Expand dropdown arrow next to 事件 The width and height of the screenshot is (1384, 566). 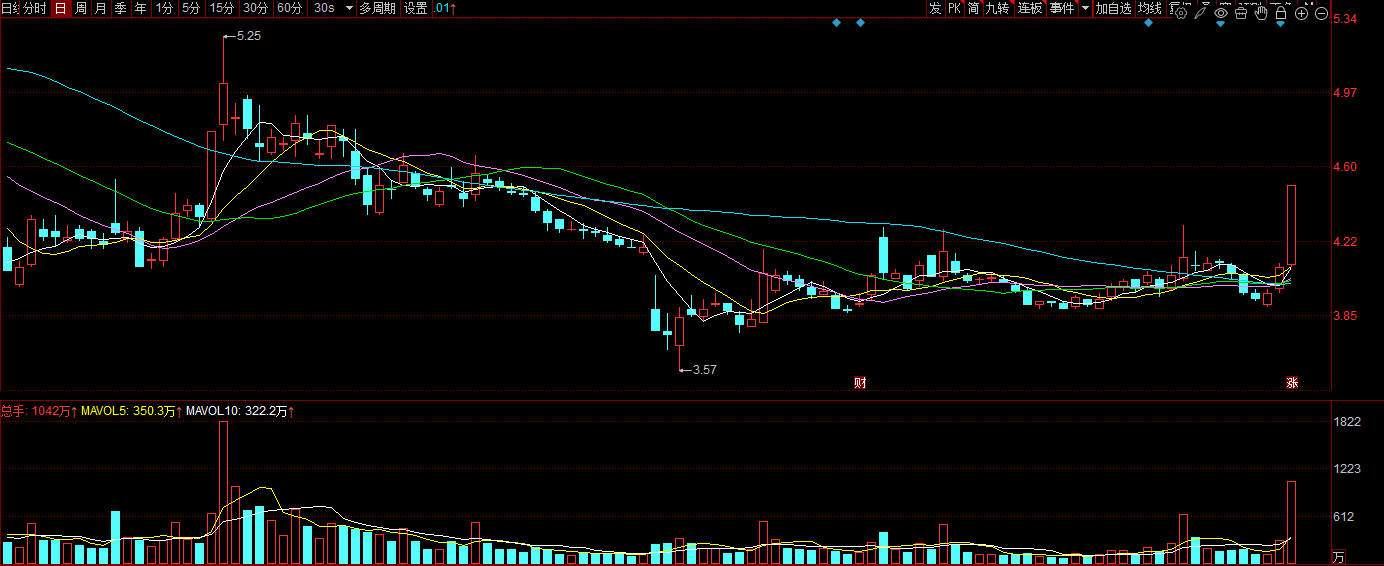click(x=1085, y=8)
